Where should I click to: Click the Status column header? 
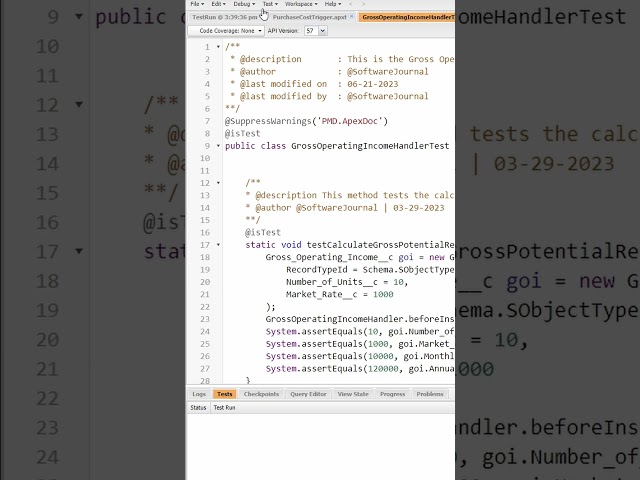click(x=198, y=408)
